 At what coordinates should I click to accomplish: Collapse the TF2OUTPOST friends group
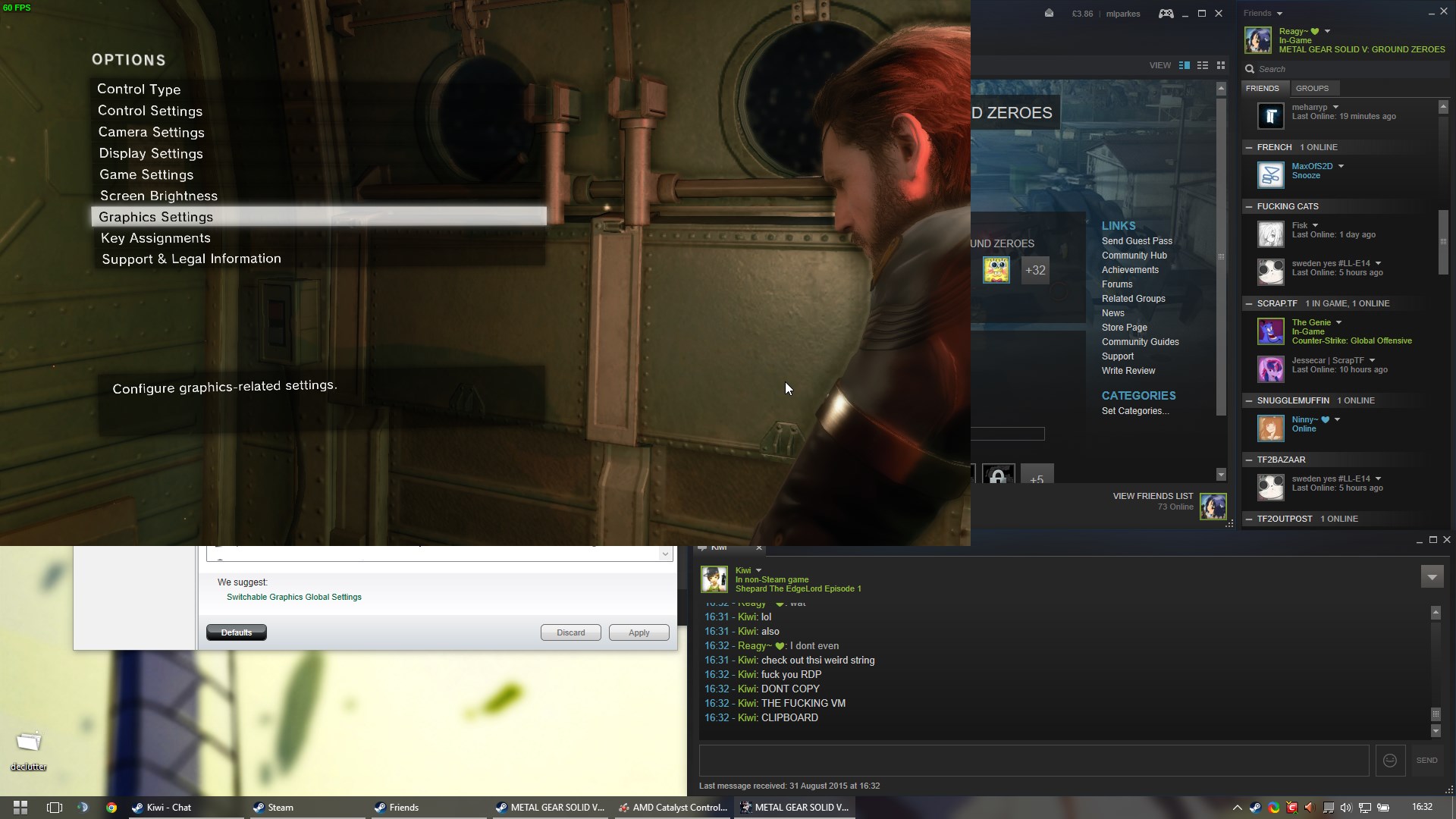1248,519
